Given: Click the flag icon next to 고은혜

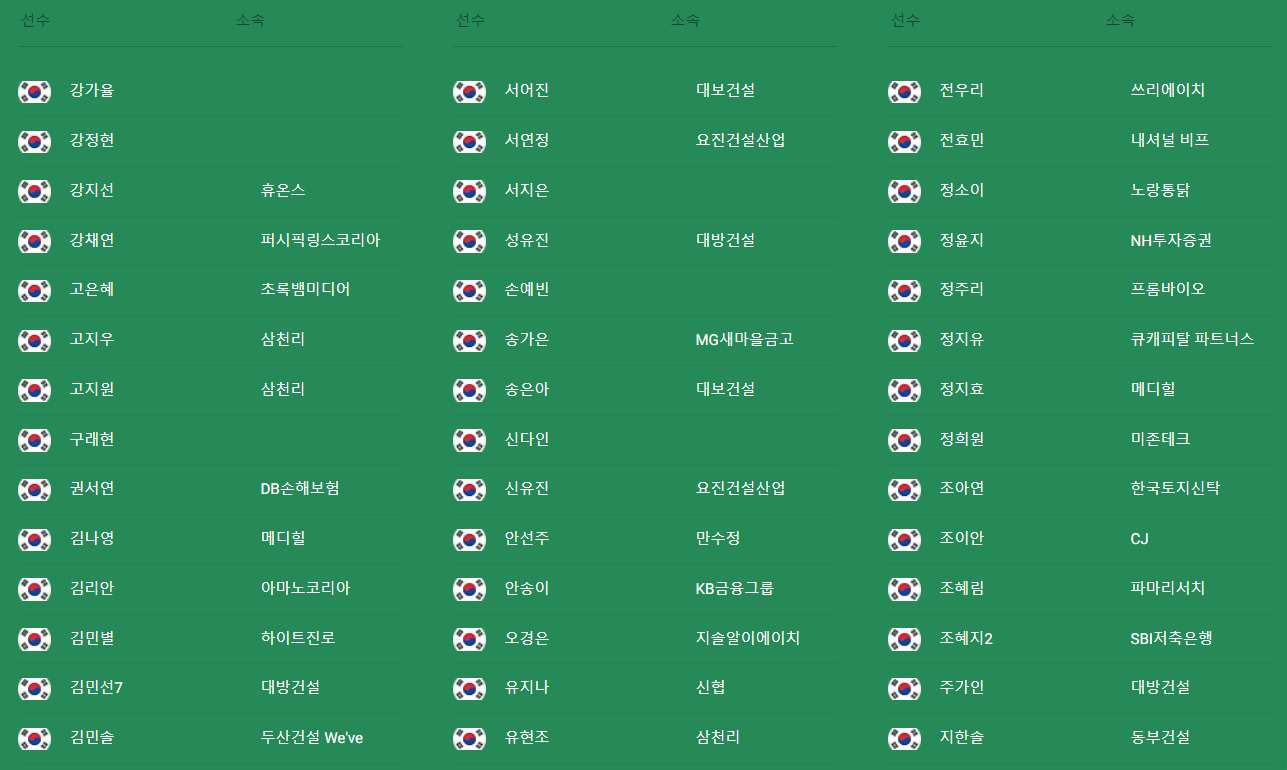Looking at the screenshot, I should [x=34, y=291].
